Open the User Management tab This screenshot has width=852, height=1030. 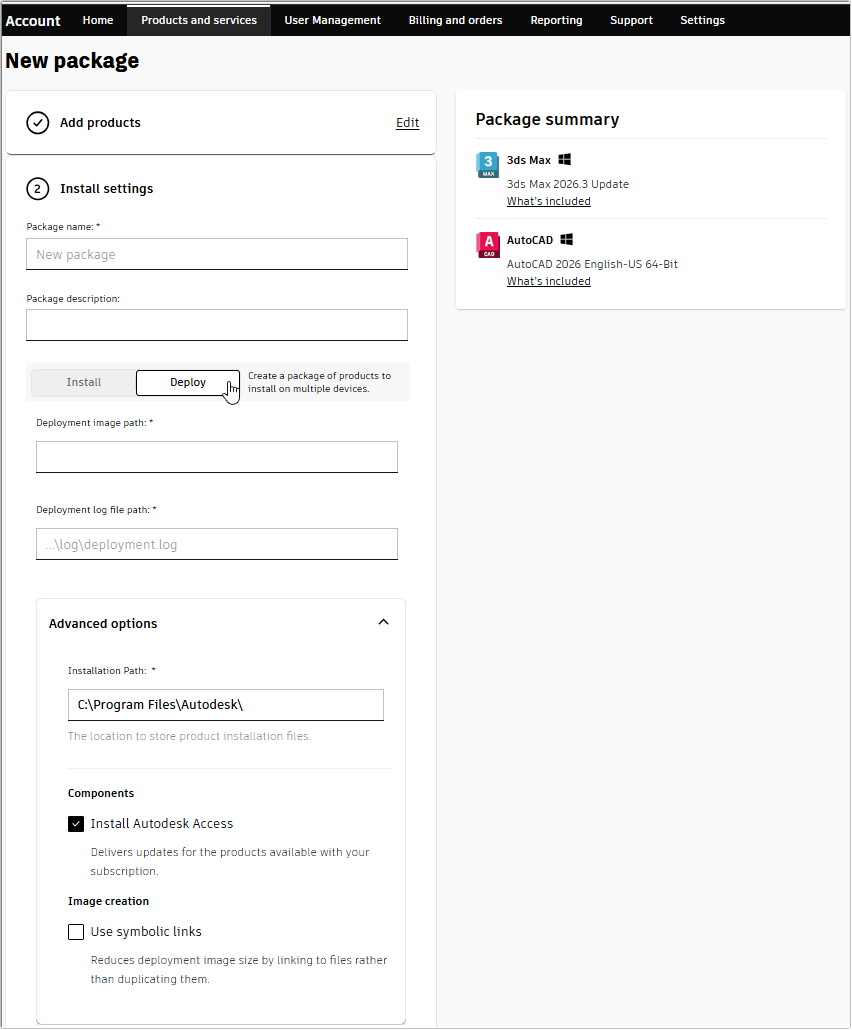tap(332, 20)
